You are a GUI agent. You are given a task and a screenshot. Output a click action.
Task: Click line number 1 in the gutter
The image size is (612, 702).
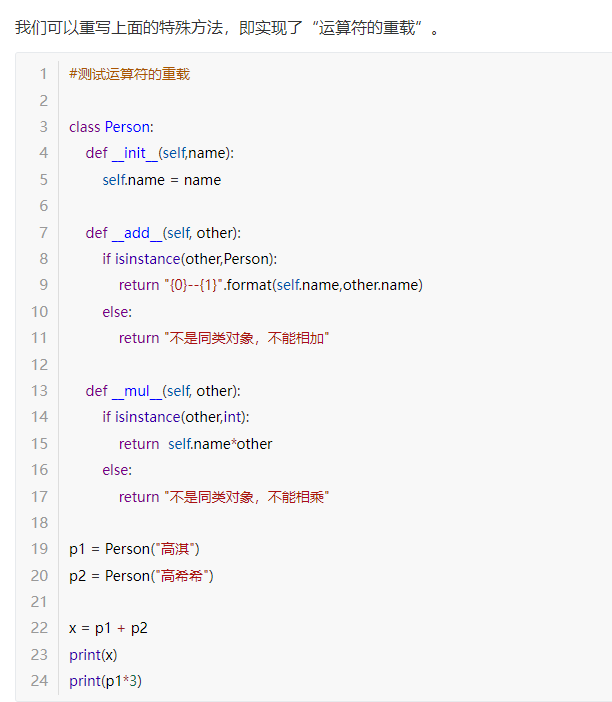pos(43,73)
